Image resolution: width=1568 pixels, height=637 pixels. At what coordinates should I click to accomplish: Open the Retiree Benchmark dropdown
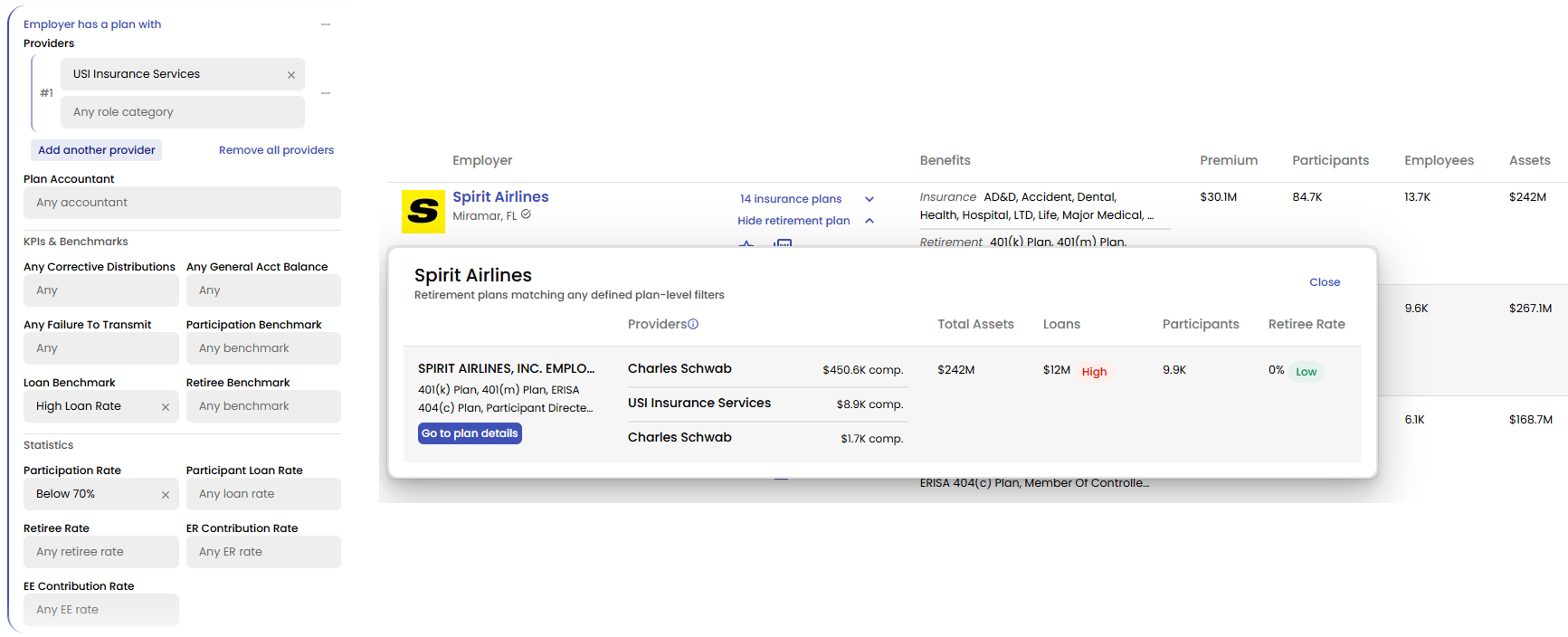point(263,406)
